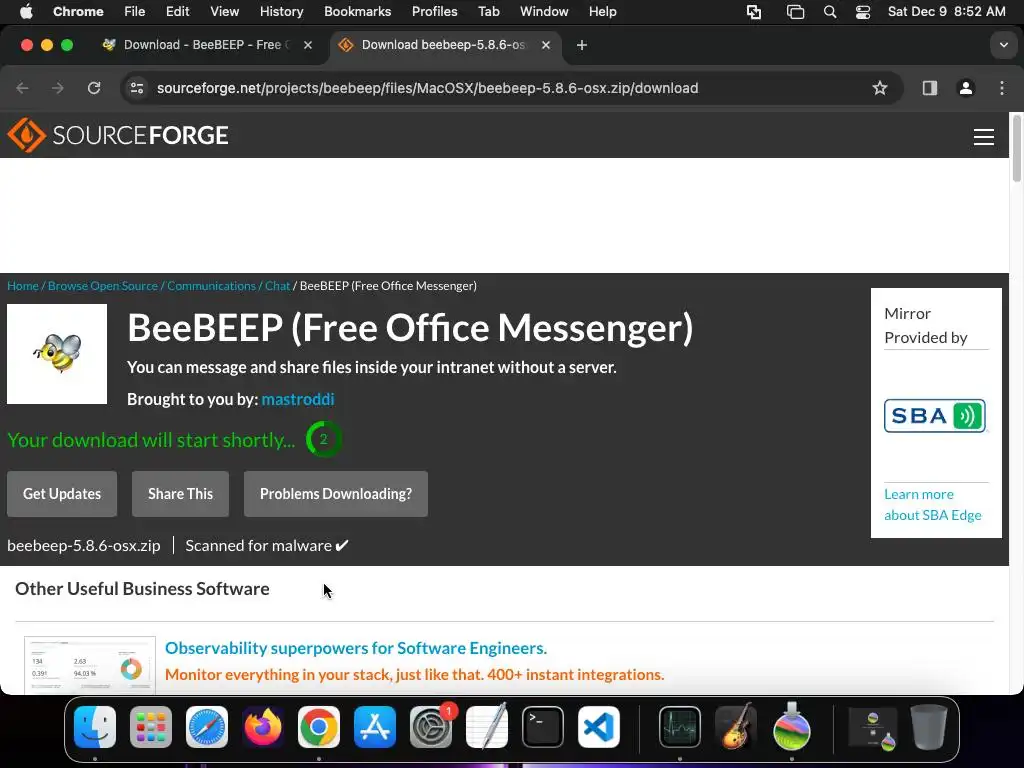Close the Download - BeeBEEP tab

point(308,45)
